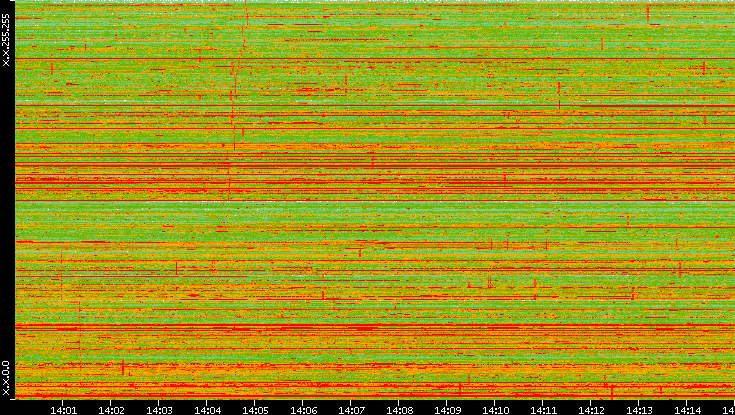This screenshot has height=415, width=735.
Task: Select the 14:11 time axis label
Action: click(543, 410)
